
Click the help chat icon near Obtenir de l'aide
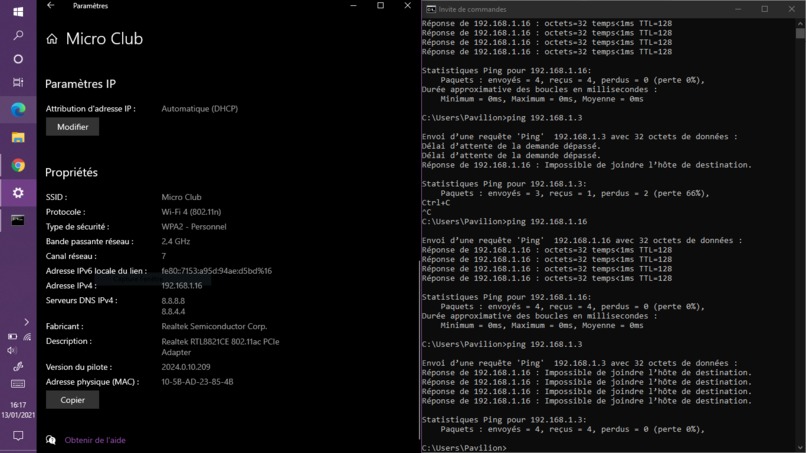tap(51, 440)
